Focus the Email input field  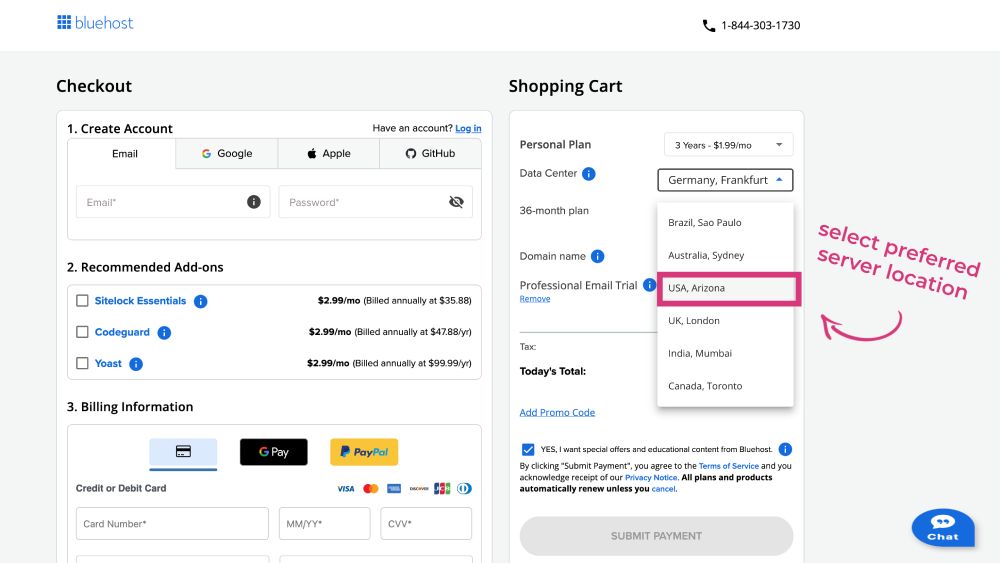(x=173, y=202)
